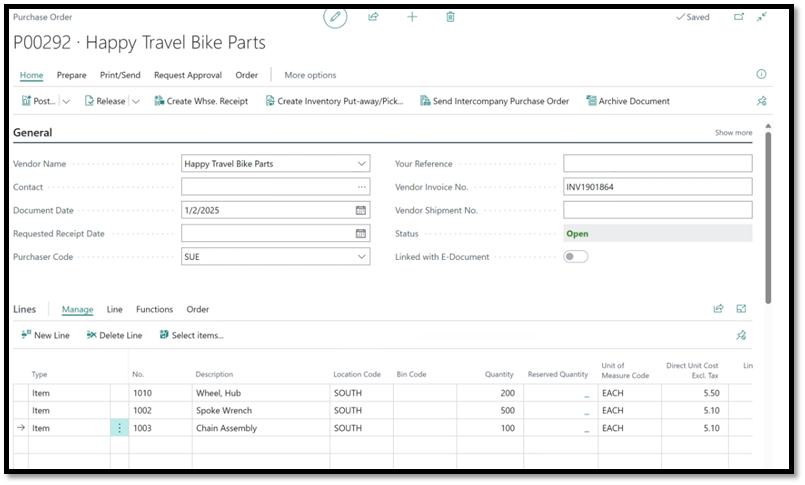The image size is (805, 485).
Task: Click item number 1002 cell
Action: [x=161, y=411]
